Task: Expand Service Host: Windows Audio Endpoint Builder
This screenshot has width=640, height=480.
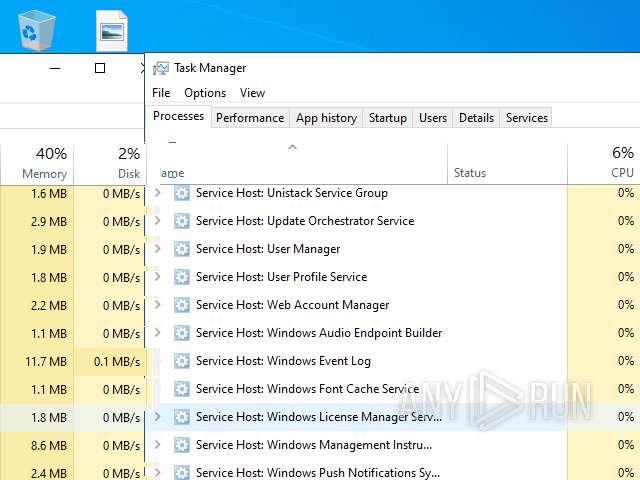Action: click(158, 333)
